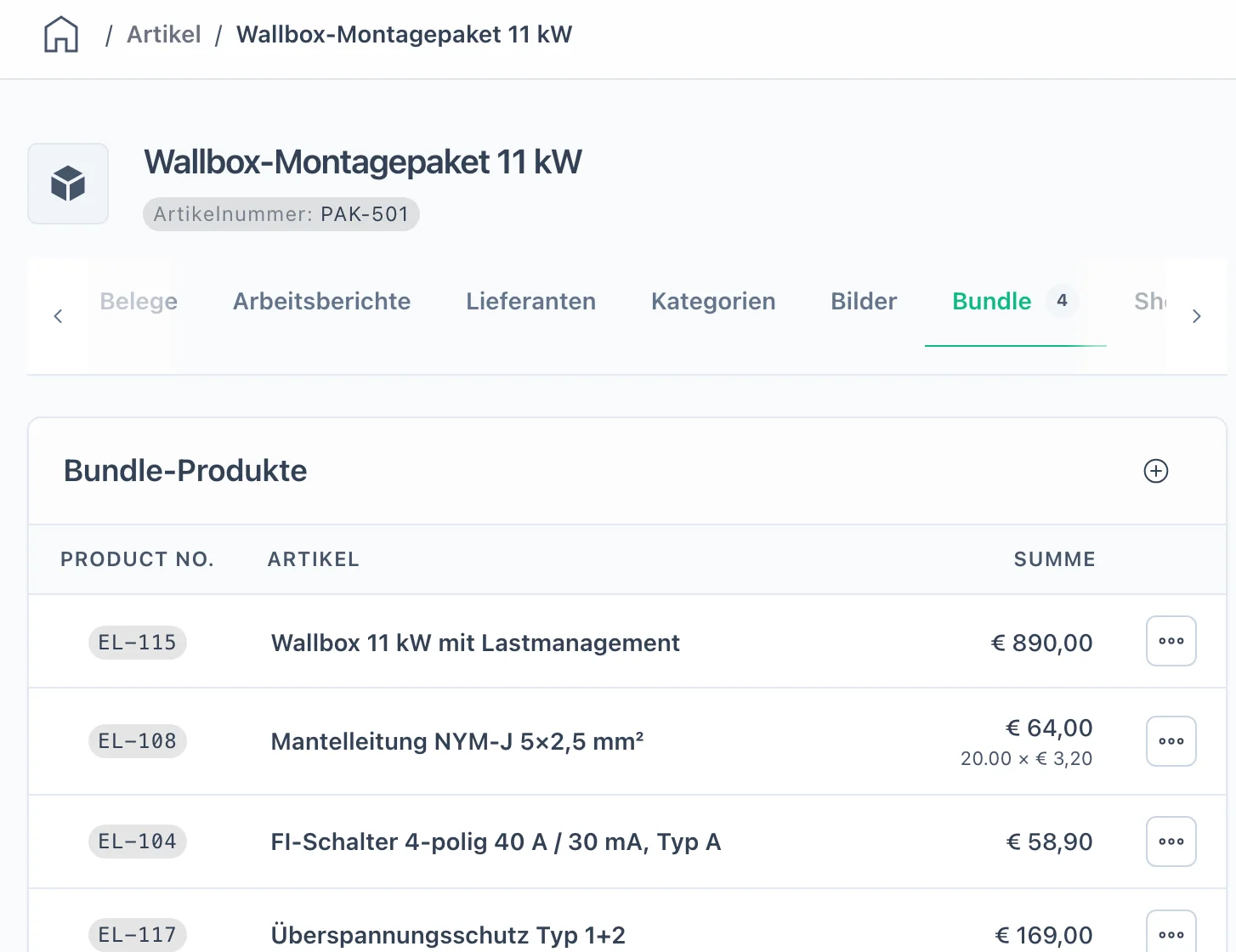
Task: Go to home via the house icon
Action: (61, 35)
